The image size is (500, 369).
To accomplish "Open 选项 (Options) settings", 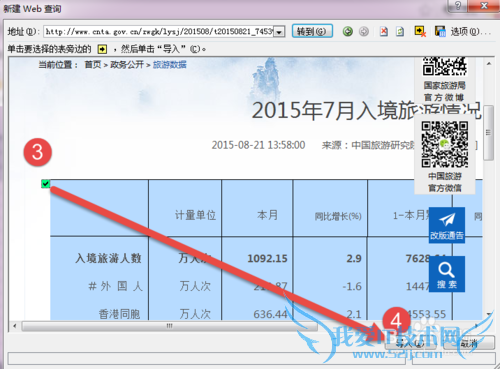I will (x=471, y=32).
